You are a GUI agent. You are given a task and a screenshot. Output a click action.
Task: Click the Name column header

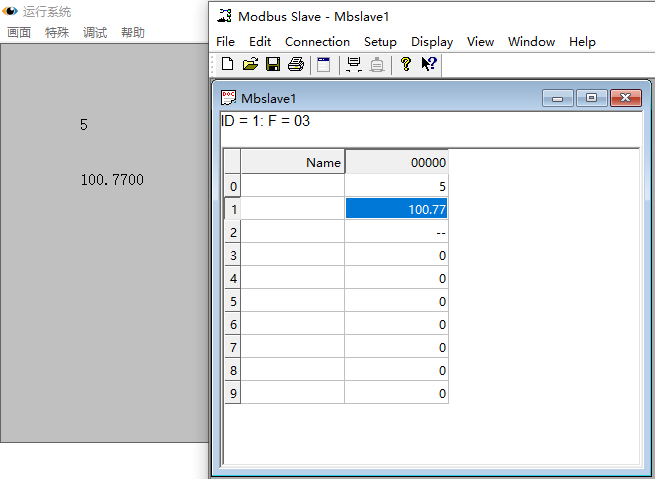[293, 162]
